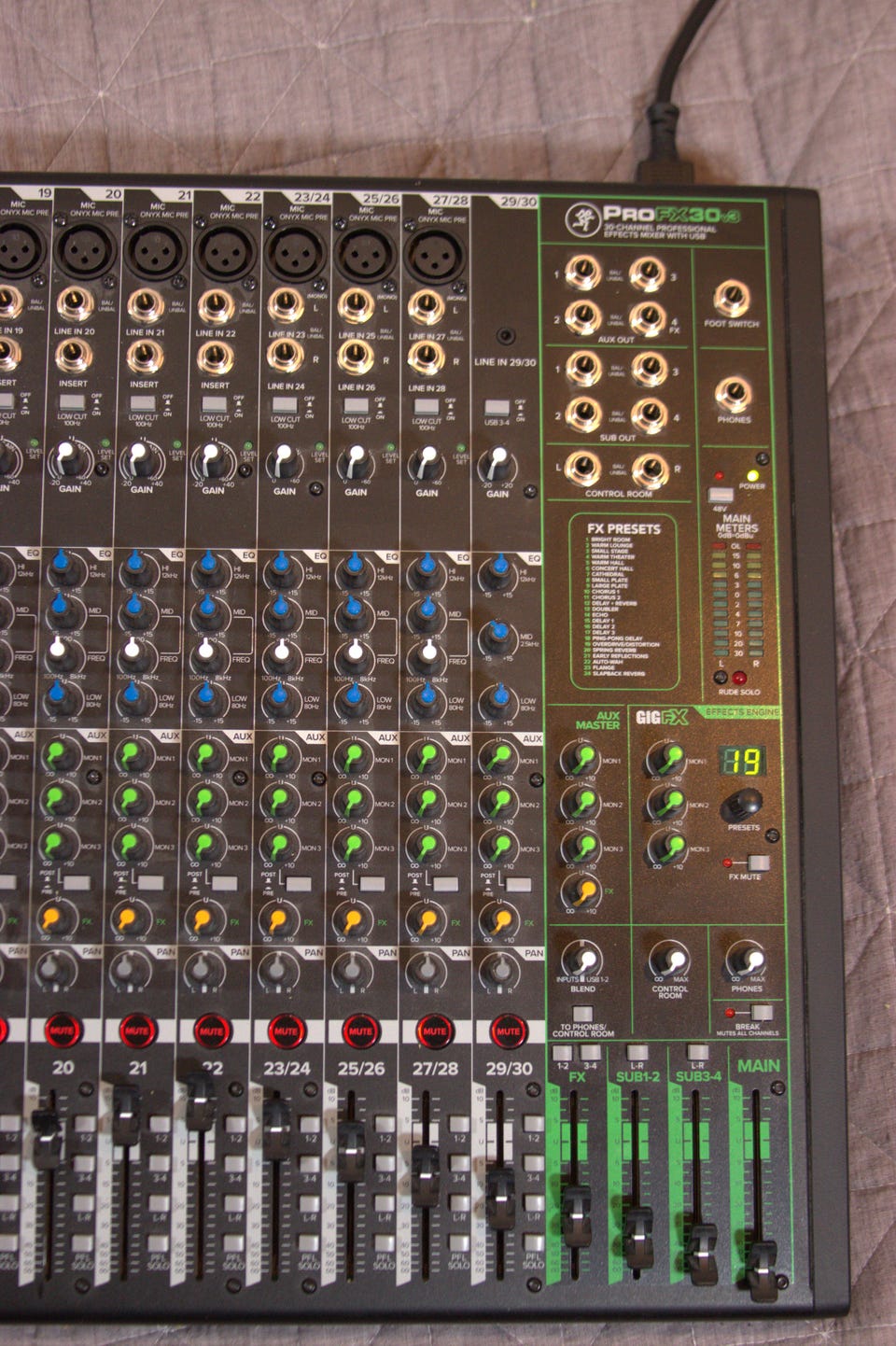Click the PHONES output jack
This screenshot has width=896, height=1346.
pyautogui.click(x=733, y=395)
